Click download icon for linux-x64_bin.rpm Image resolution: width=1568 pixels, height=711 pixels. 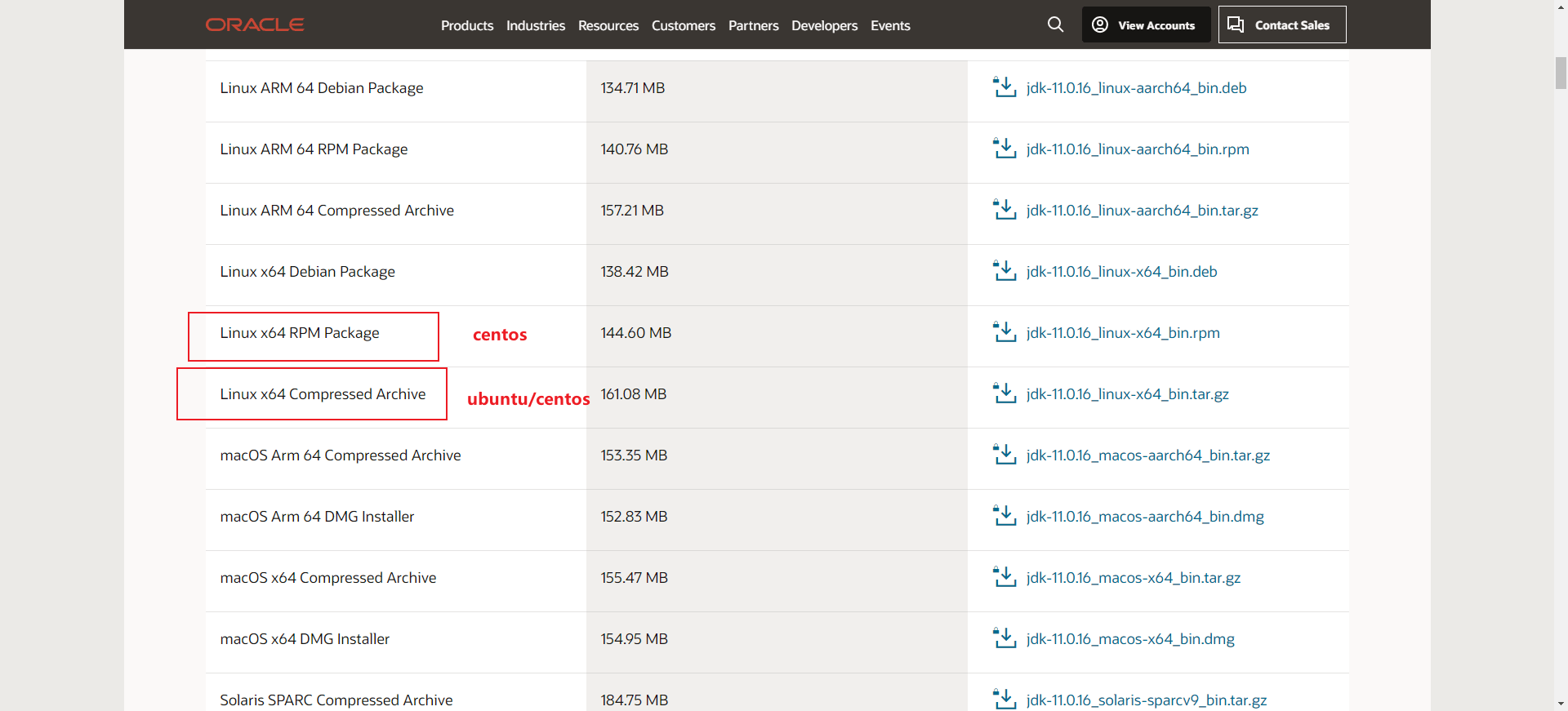(x=1004, y=332)
